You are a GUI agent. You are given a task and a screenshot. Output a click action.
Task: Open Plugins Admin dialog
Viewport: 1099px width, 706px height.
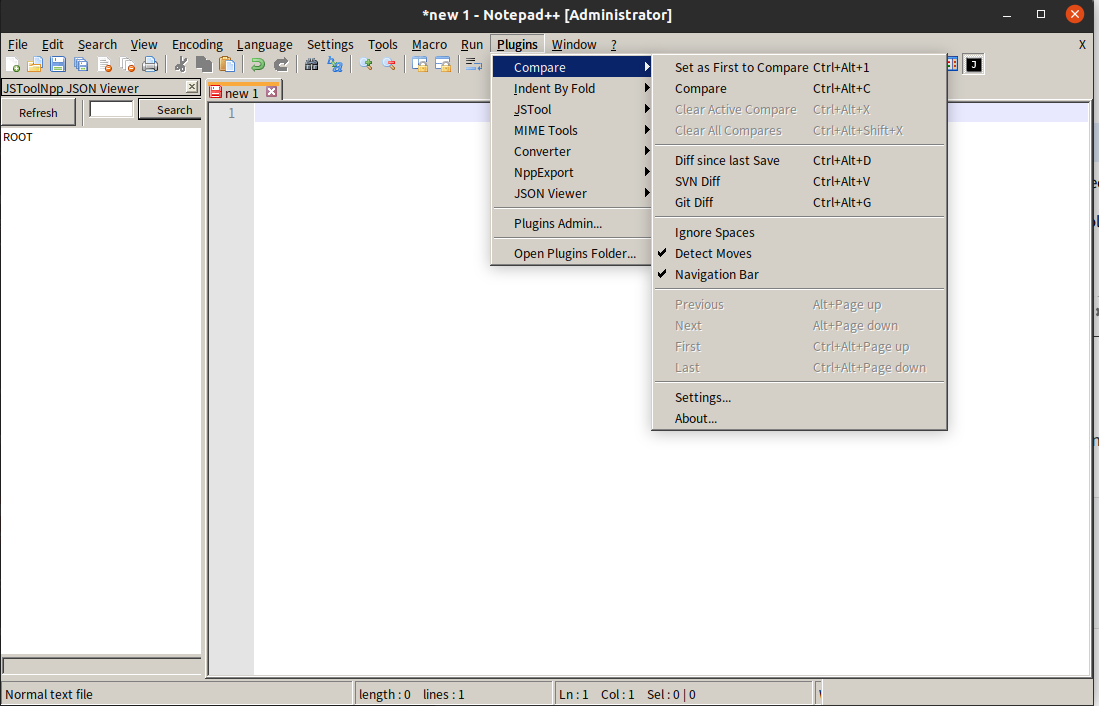click(x=572, y=224)
